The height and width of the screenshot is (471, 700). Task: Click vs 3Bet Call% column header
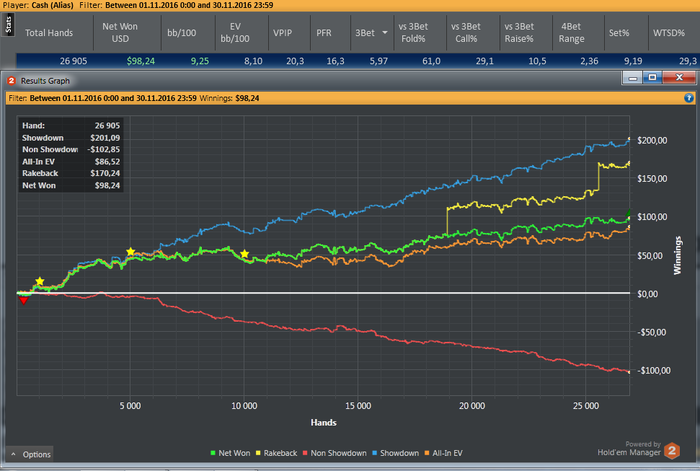466,33
